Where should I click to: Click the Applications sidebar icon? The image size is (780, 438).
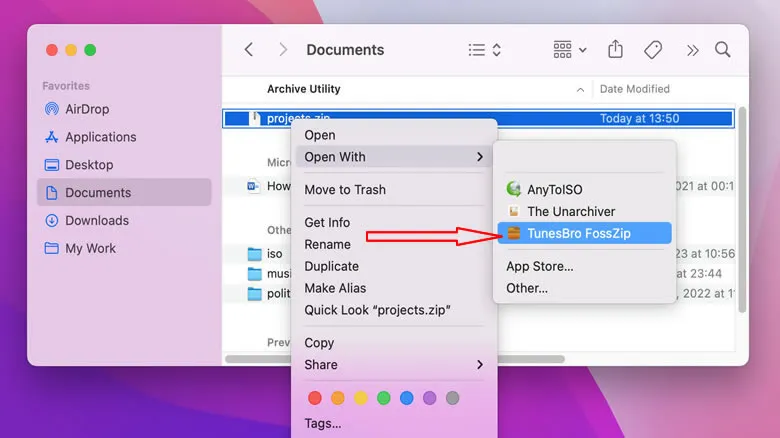pyautogui.click(x=52, y=137)
